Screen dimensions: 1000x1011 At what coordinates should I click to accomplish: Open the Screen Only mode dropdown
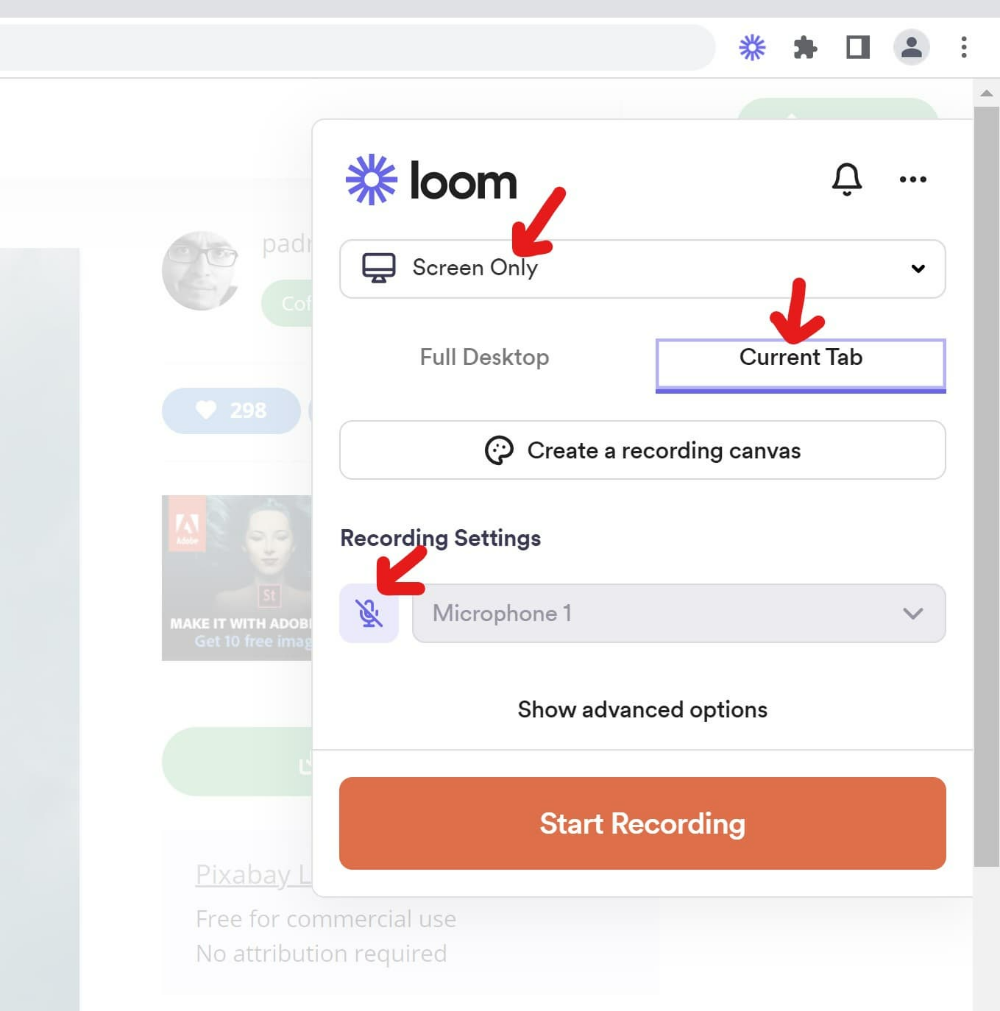click(642, 268)
